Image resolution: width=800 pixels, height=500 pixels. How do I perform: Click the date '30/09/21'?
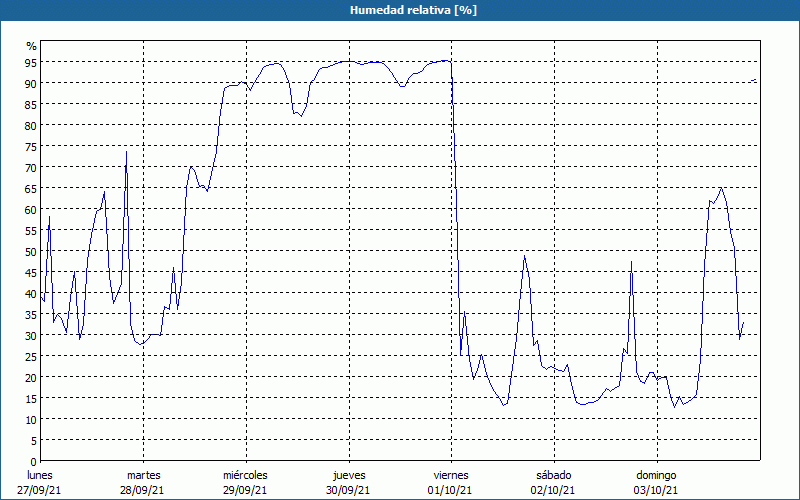pos(348,490)
